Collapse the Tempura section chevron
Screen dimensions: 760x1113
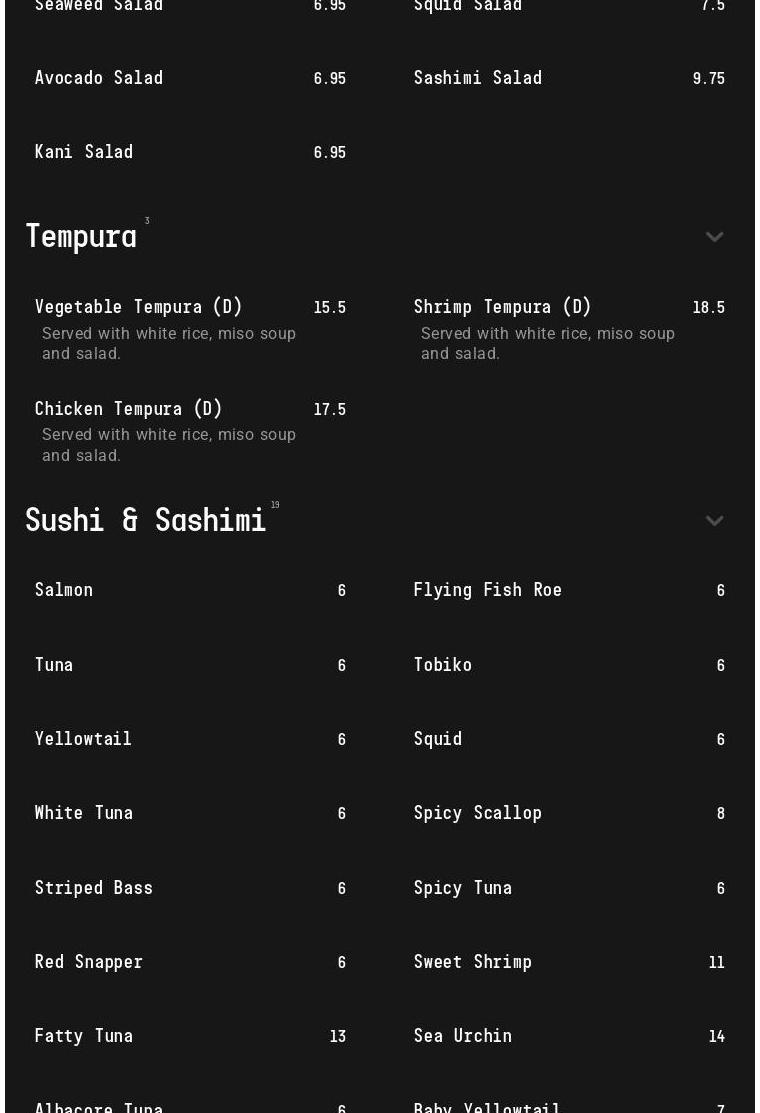click(714, 237)
